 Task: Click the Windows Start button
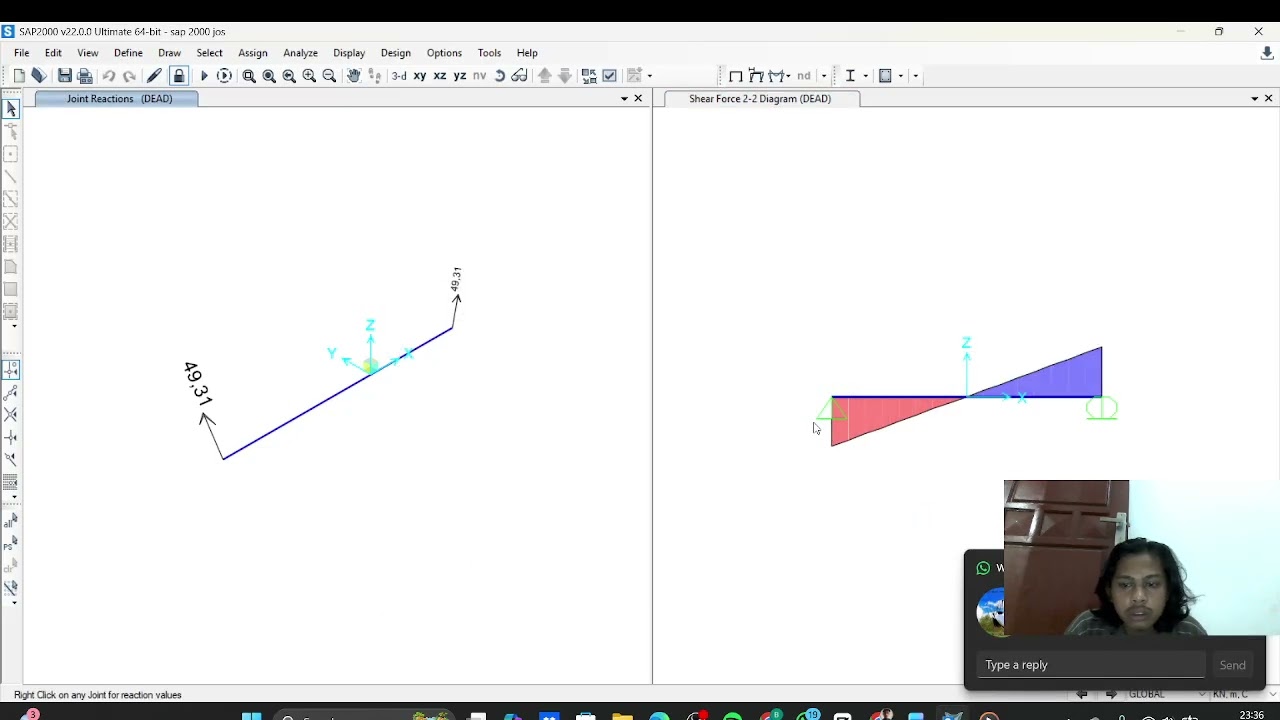coord(251,715)
